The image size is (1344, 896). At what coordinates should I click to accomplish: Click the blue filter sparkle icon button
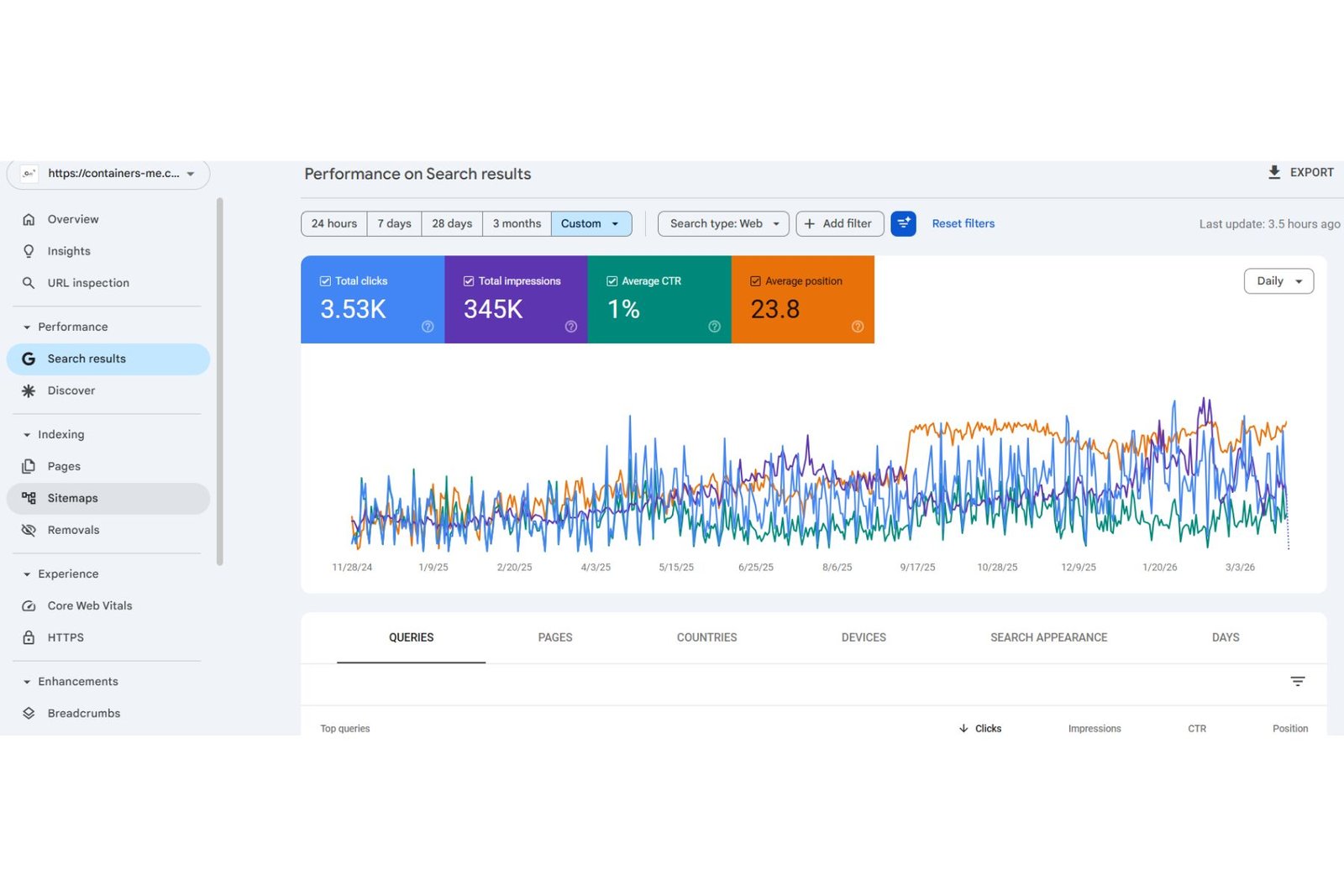click(x=903, y=223)
